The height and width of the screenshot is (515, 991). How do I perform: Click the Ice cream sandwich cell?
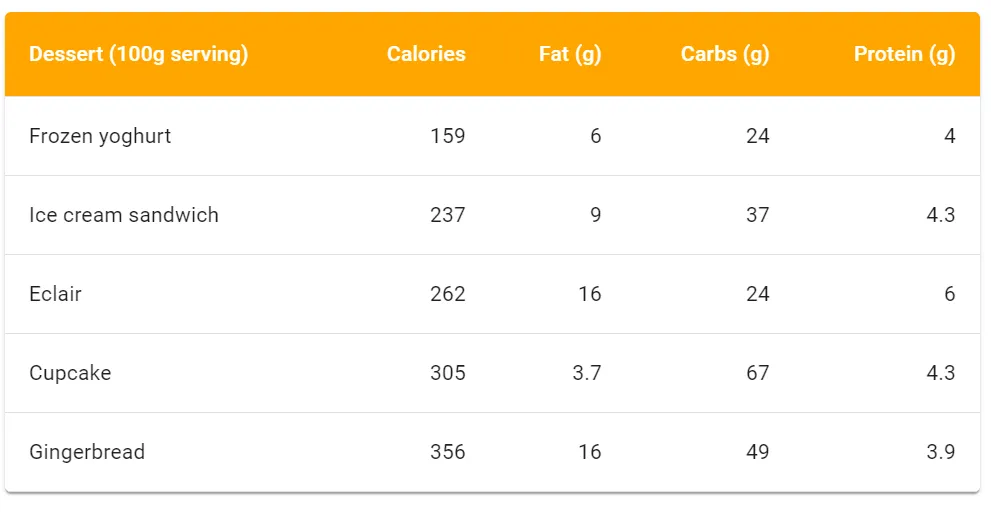[x=124, y=215]
